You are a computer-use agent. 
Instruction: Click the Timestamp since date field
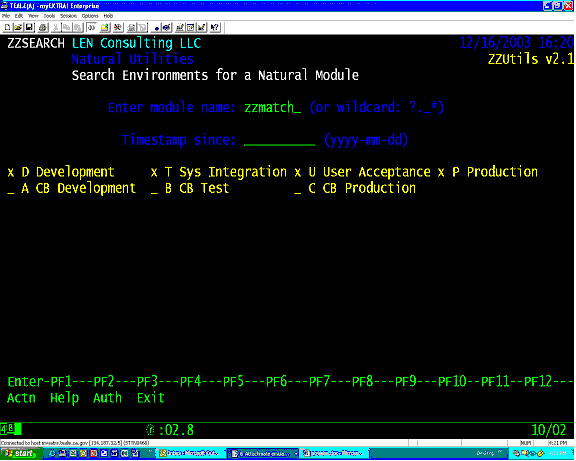(x=280, y=140)
